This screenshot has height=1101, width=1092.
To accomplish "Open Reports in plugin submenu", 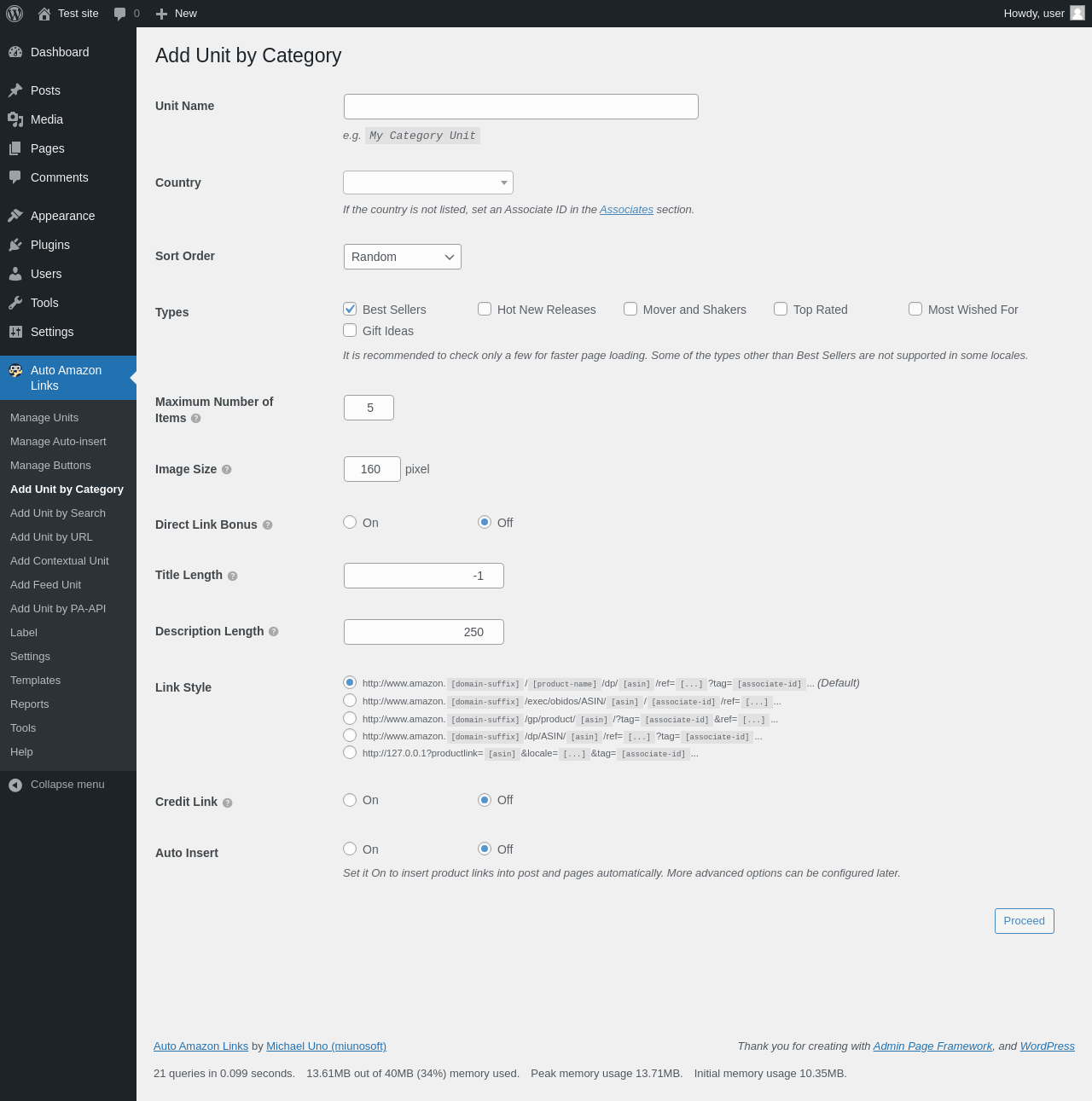I will click(x=30, y=704).
